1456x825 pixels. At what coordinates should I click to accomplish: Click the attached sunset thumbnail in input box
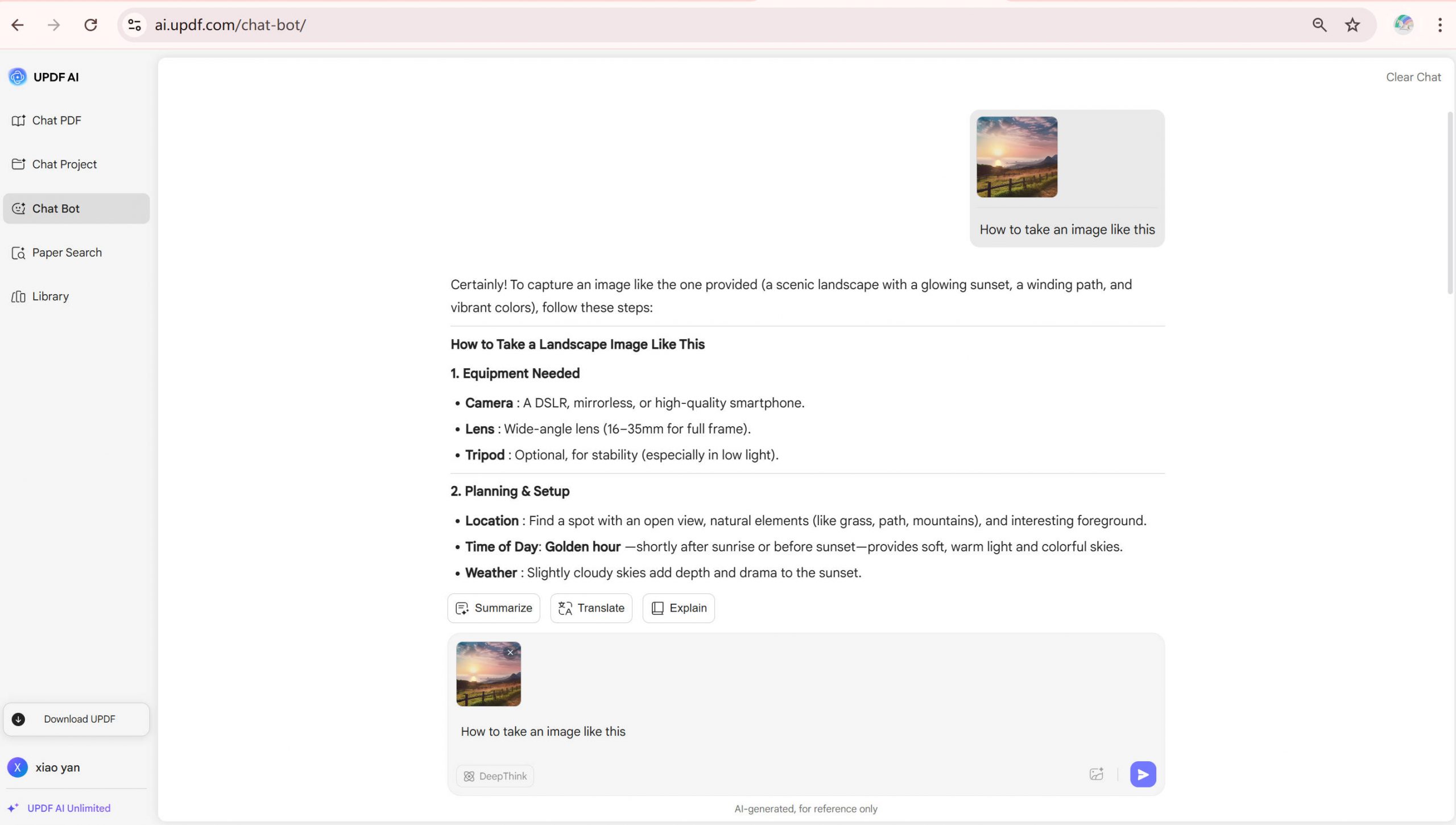coord(489,674)
